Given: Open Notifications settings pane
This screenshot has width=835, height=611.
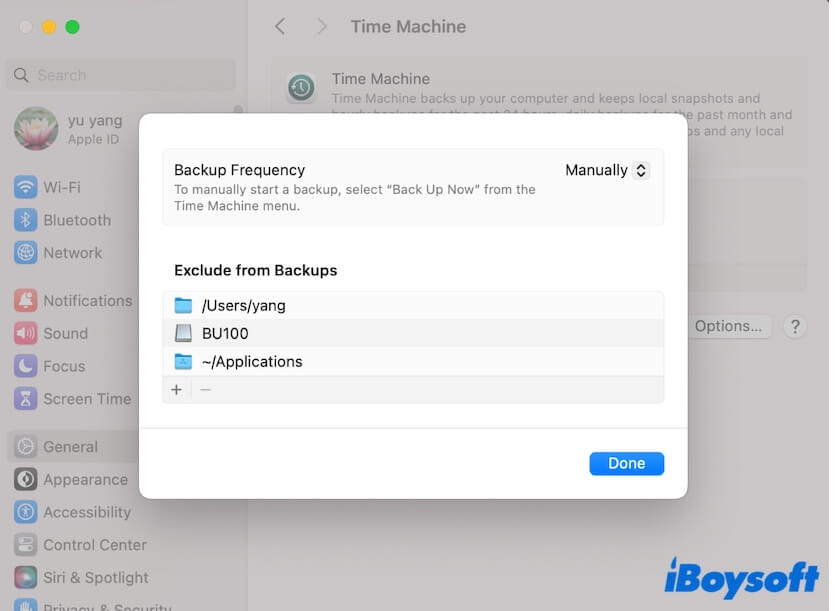Looking at the screenshot, I should 87,301.
